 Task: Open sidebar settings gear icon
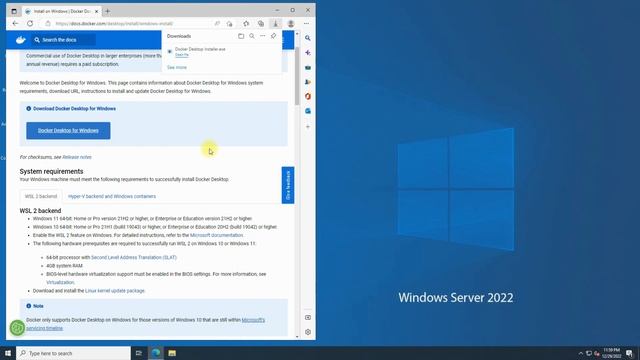(308, 332)
